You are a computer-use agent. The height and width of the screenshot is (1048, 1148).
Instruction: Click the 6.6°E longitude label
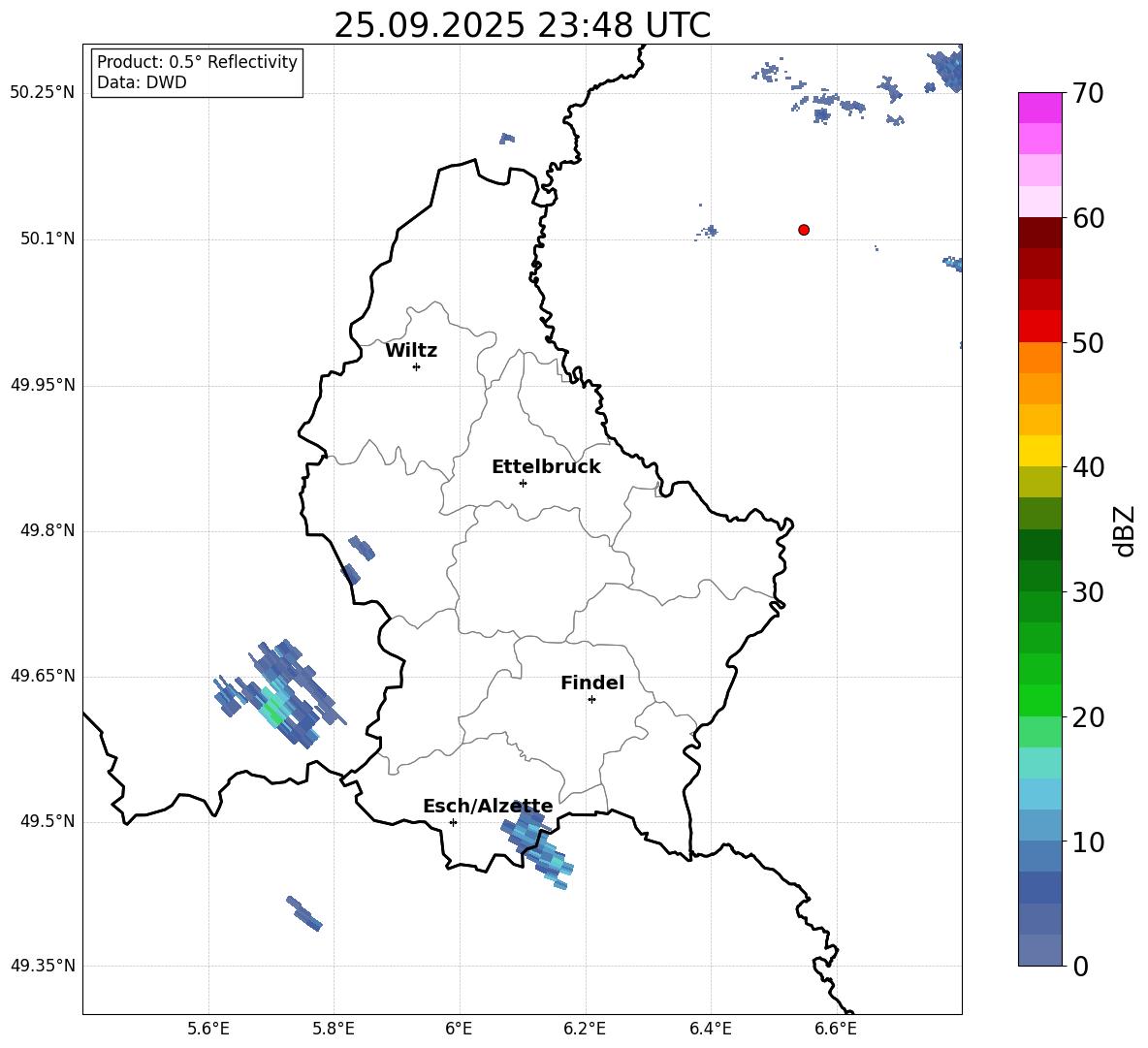click(836, 1029)
